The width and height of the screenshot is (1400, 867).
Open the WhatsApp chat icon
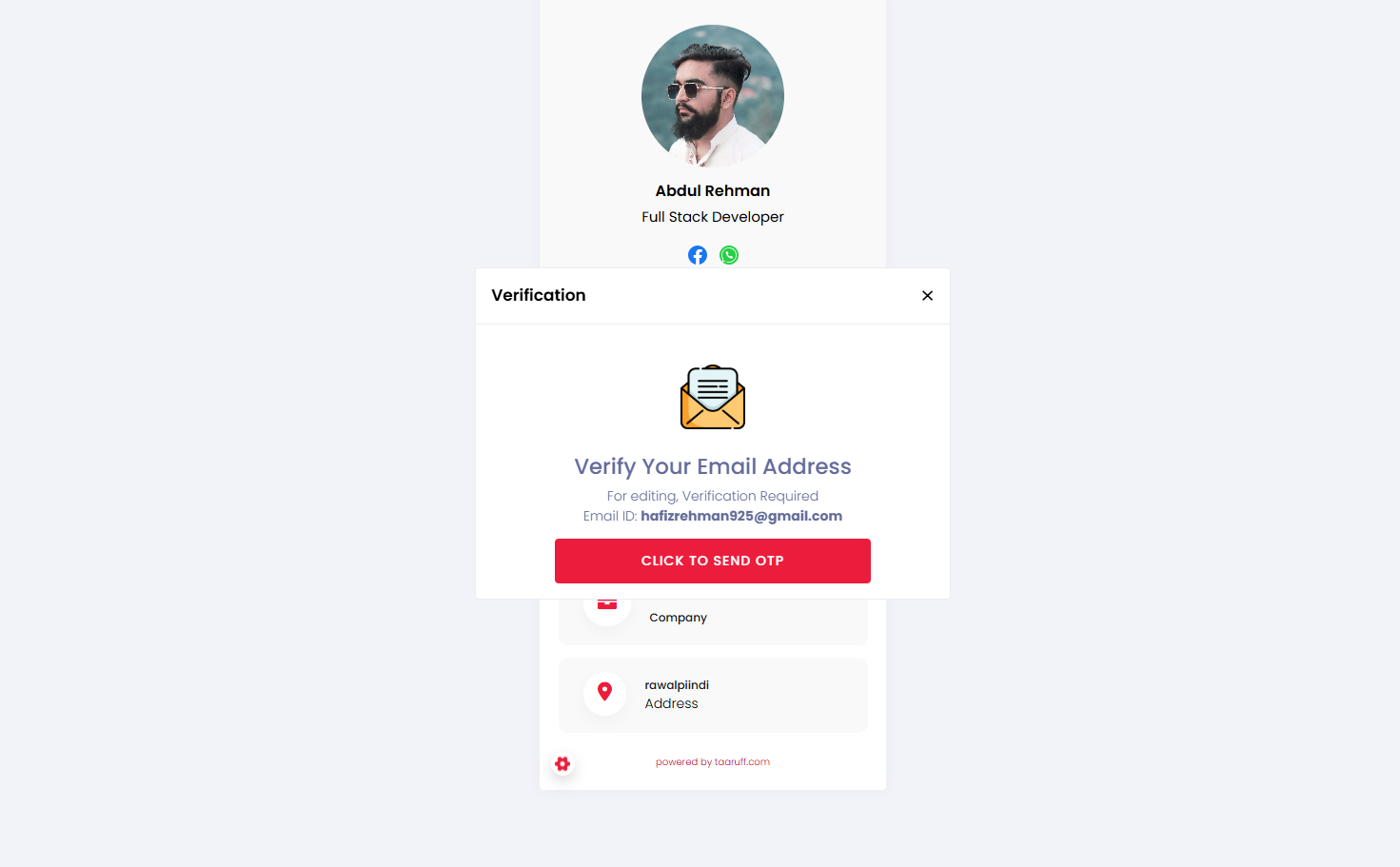[x=729, y=255]
